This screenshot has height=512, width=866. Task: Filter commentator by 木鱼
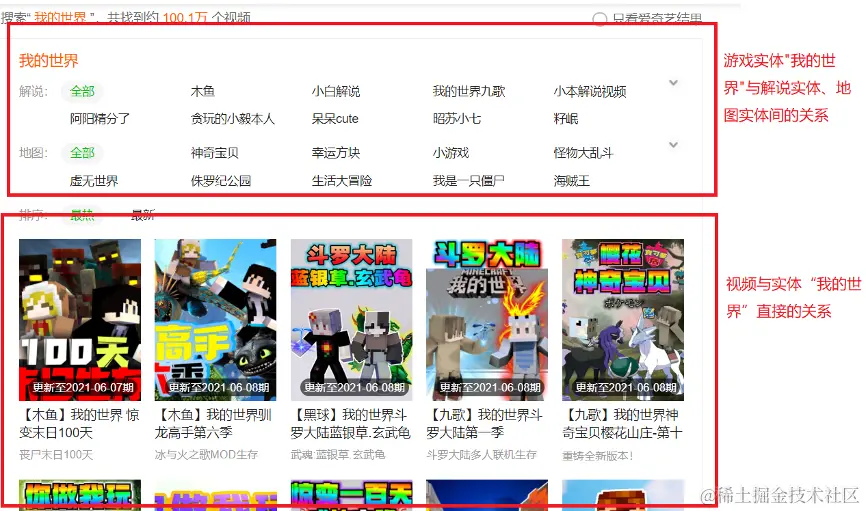click(203, 91)
